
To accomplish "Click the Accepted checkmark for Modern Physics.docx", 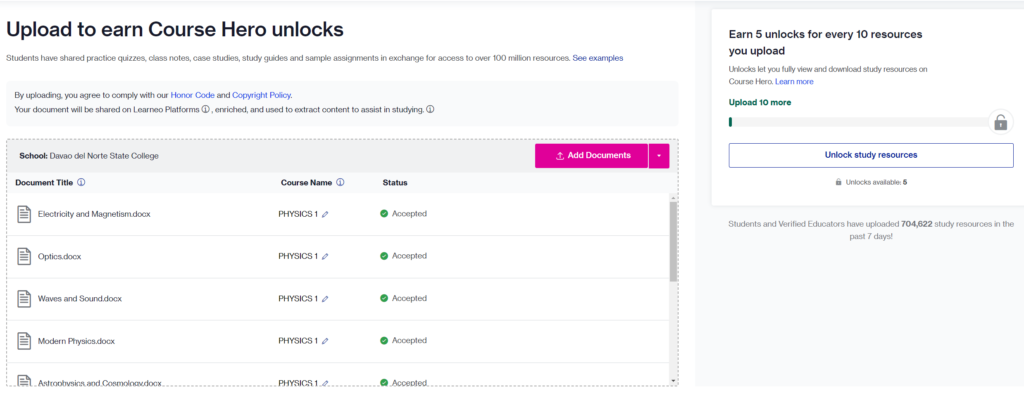I will click(x=384, y=341).
